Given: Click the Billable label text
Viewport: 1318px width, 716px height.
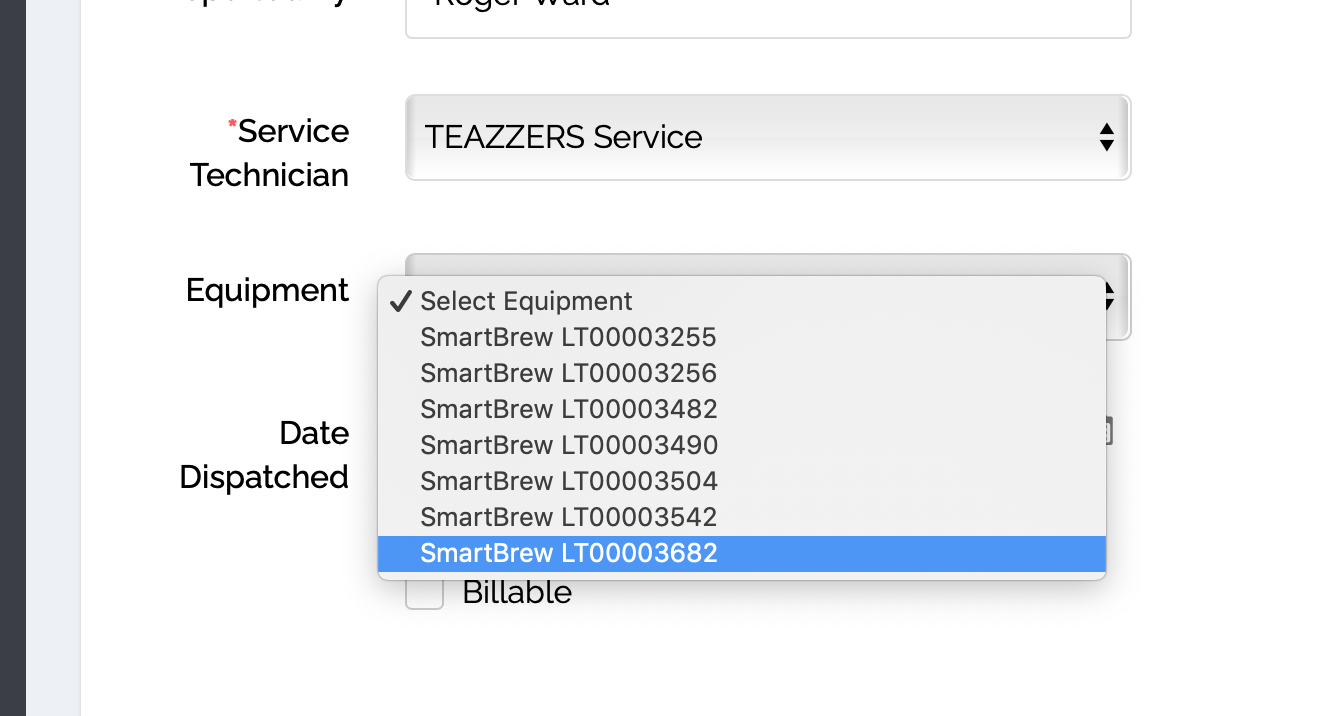Looking at the screenshot, I should click(515, 592).
